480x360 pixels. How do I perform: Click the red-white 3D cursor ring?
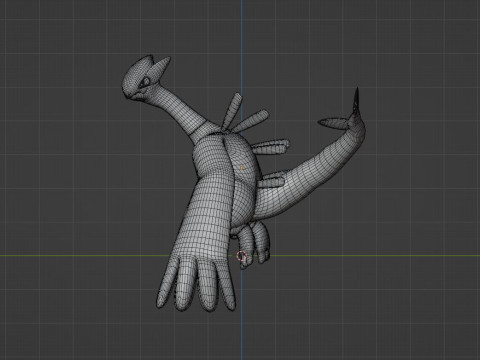pyautogui.click(x=242, y=256)
